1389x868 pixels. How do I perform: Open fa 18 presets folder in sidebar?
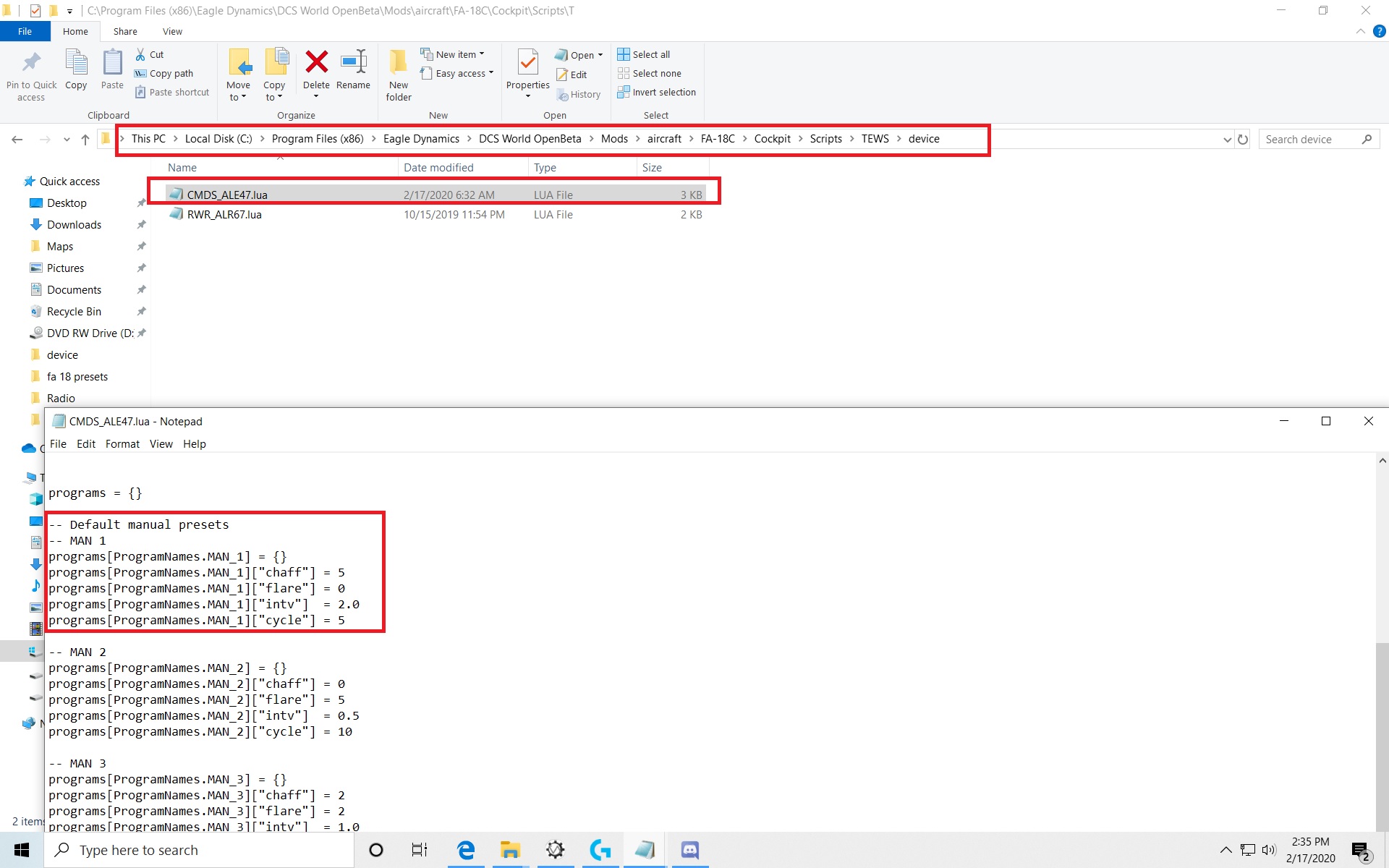point(77,377)
